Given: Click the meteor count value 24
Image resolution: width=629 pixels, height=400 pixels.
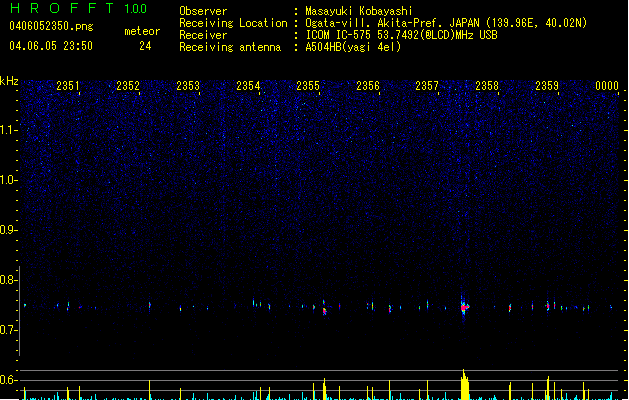Looking at the screenshot, I should click(145, 46).
